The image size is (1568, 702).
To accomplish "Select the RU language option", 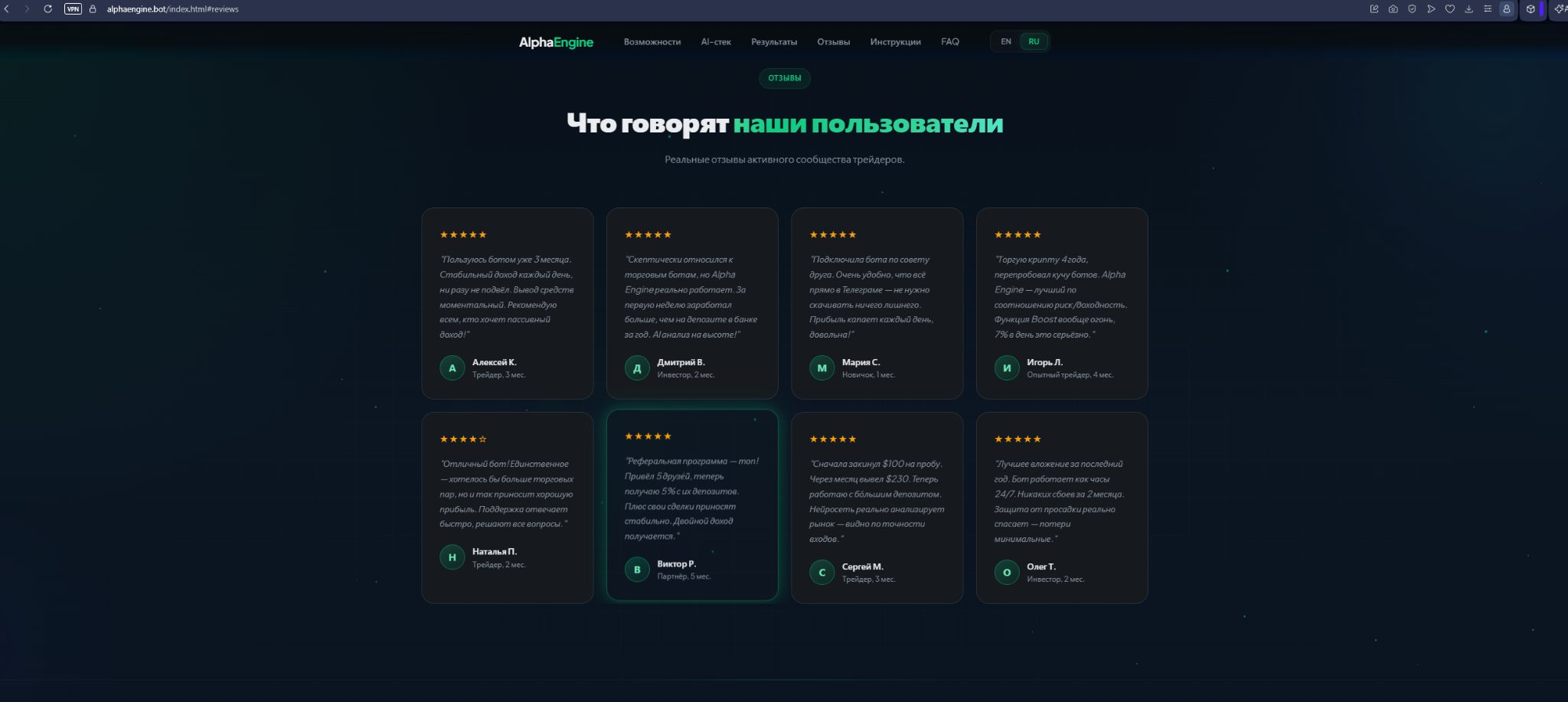I will pyautogui.click(x=1034, y=41).
